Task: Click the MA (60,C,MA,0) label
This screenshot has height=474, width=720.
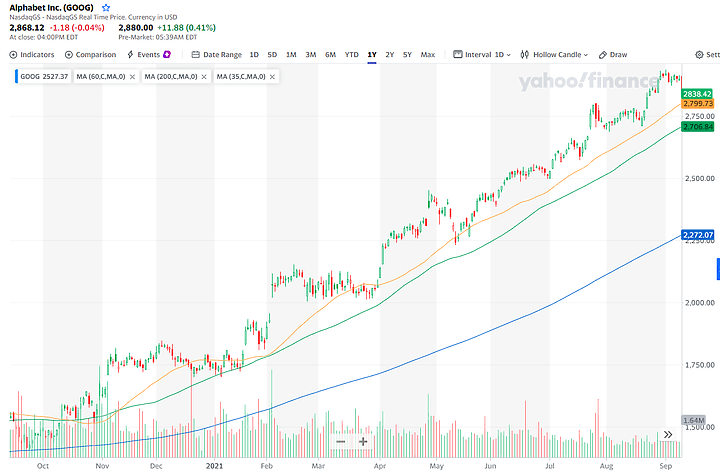Action: pos(101,77)
